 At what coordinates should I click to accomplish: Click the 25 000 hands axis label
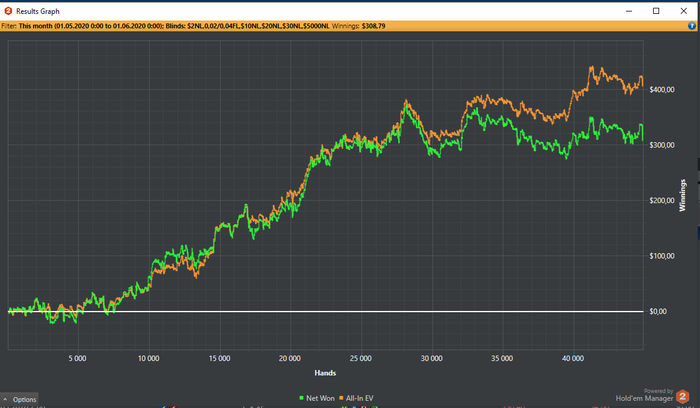(361, 358)
